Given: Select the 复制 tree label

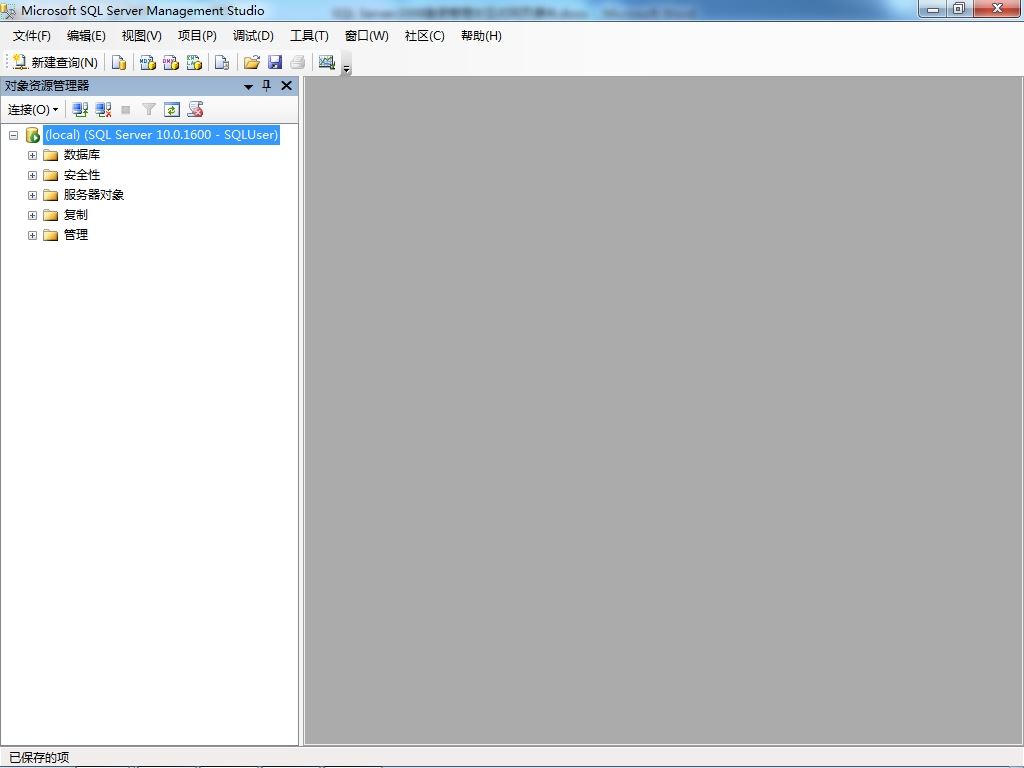Looking at the screenshot, I should (76, 215).
